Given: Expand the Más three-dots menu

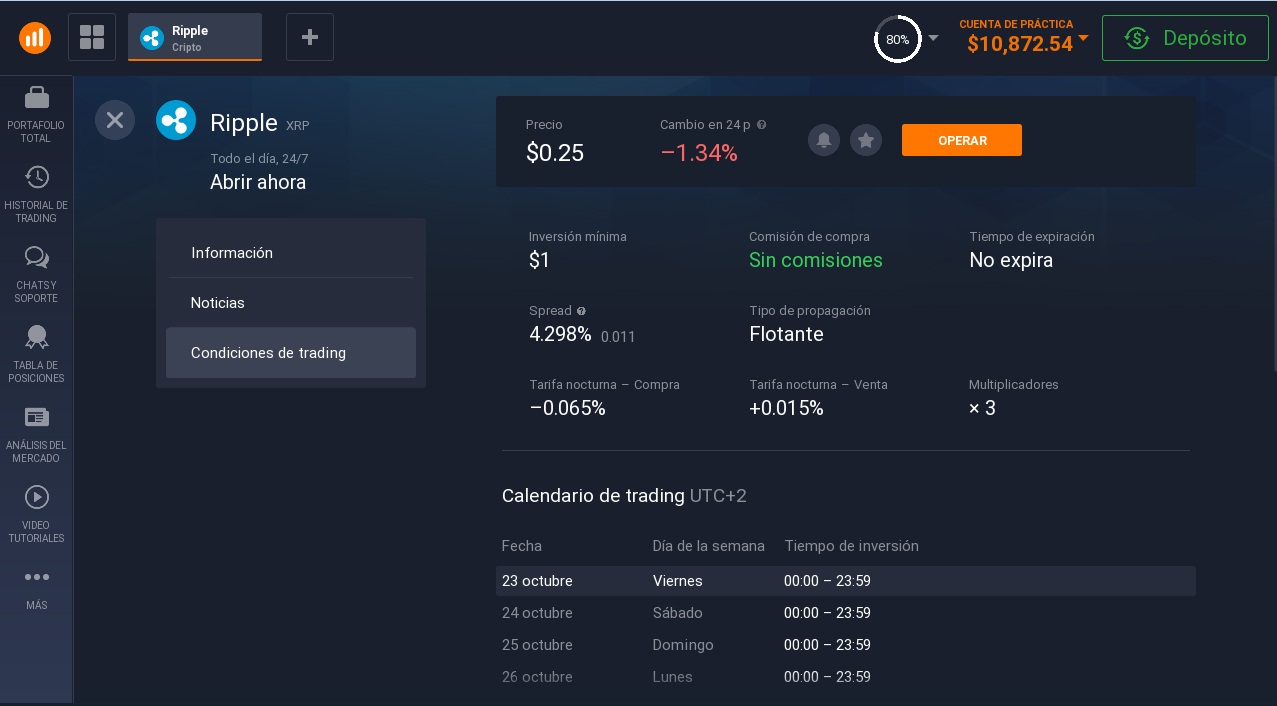Looking at the screenshot, I should 36,577.
